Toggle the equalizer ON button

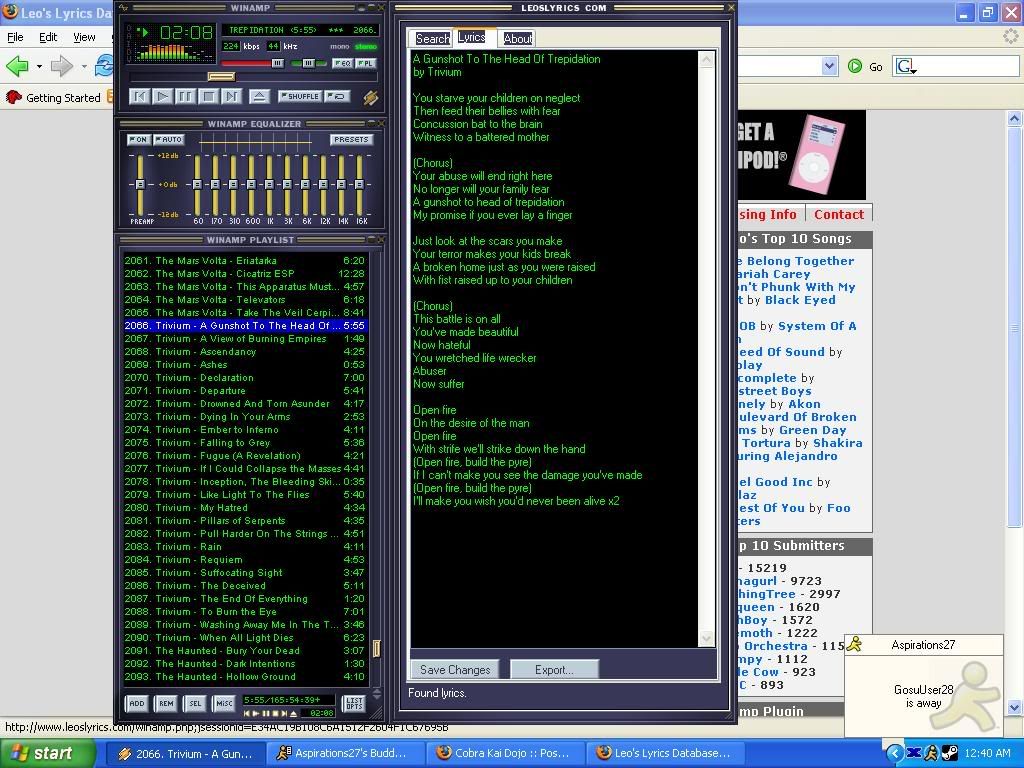138,140
